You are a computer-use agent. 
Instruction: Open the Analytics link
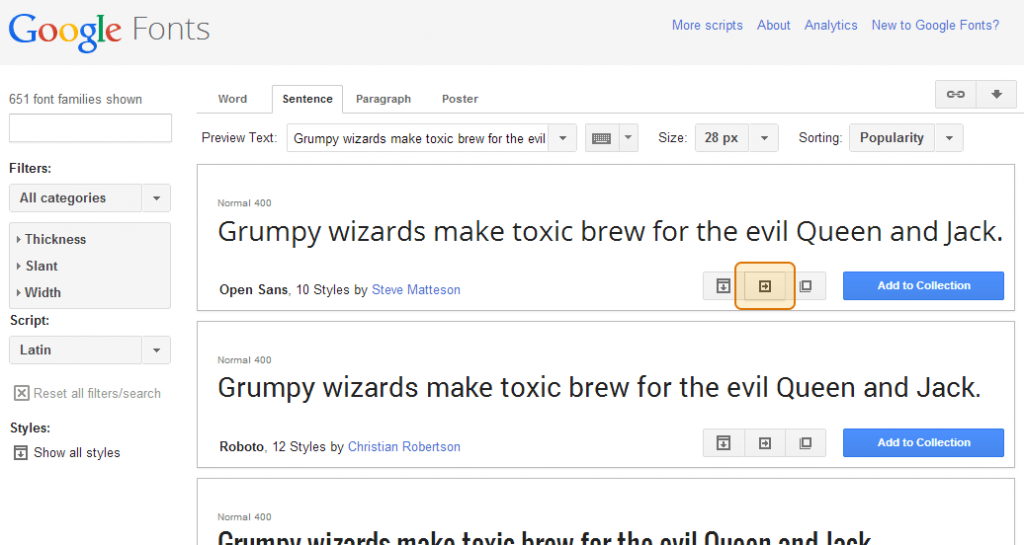click(831, 25)
